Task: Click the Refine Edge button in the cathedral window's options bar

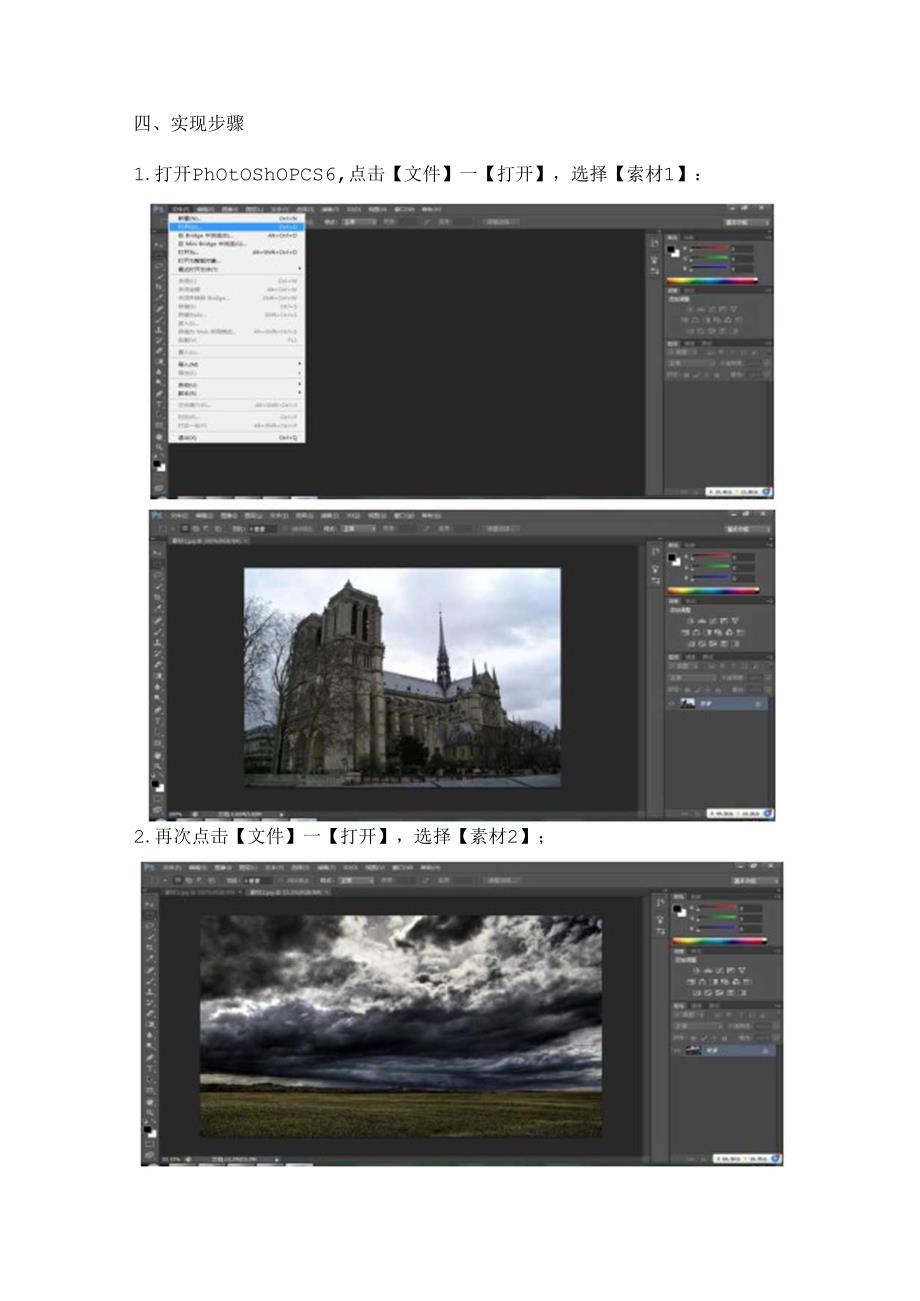Action: [501, 528]
